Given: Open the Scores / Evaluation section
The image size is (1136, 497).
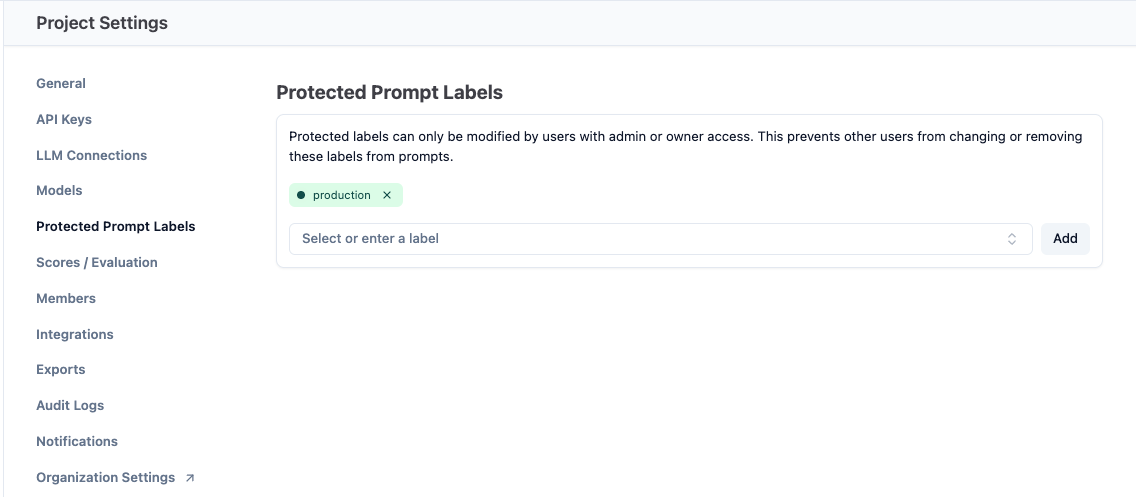Looking at the screenshot, I should tap(97, 263).
